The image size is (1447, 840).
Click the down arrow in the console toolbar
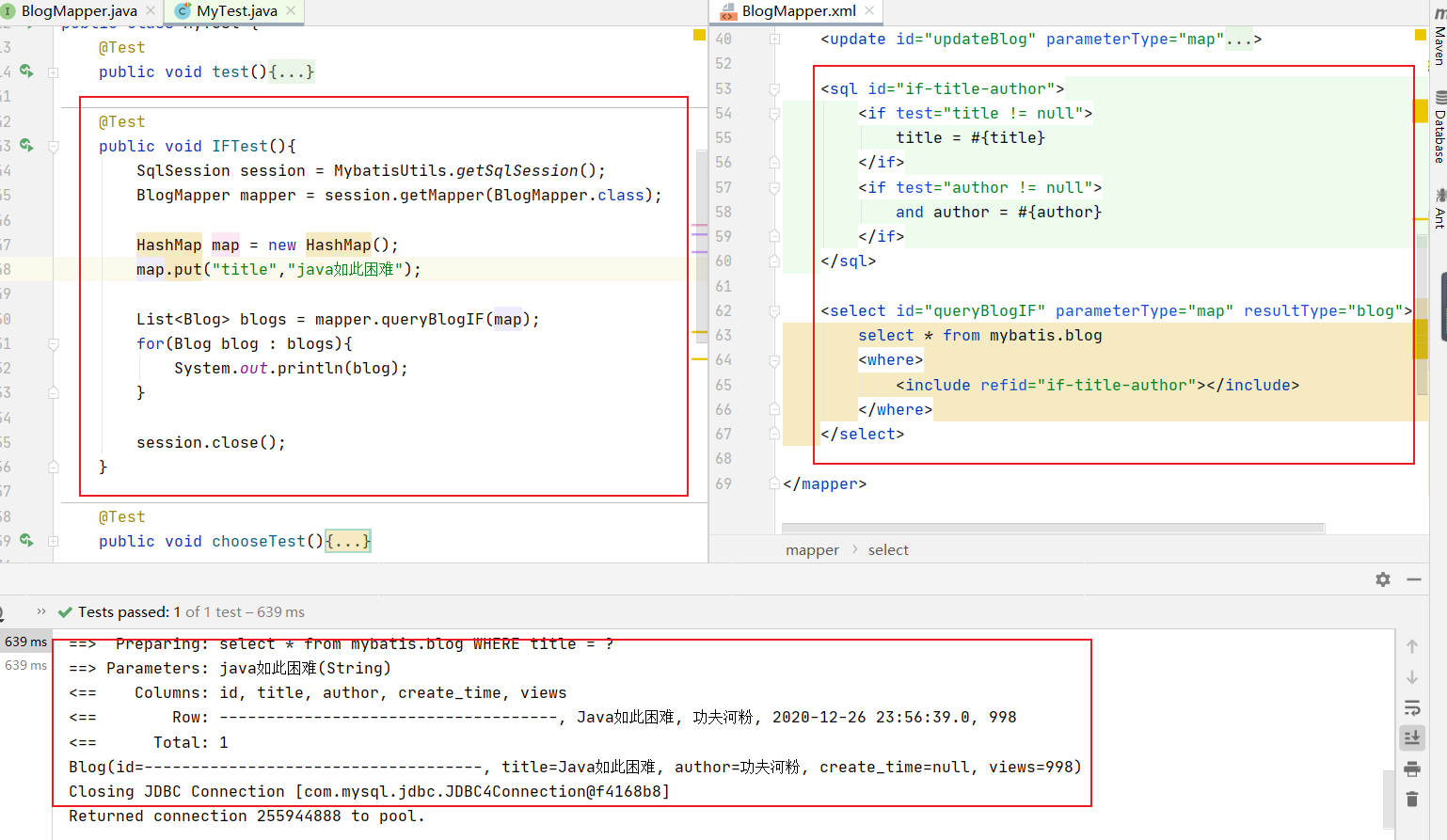click(x=1411, y=677)
